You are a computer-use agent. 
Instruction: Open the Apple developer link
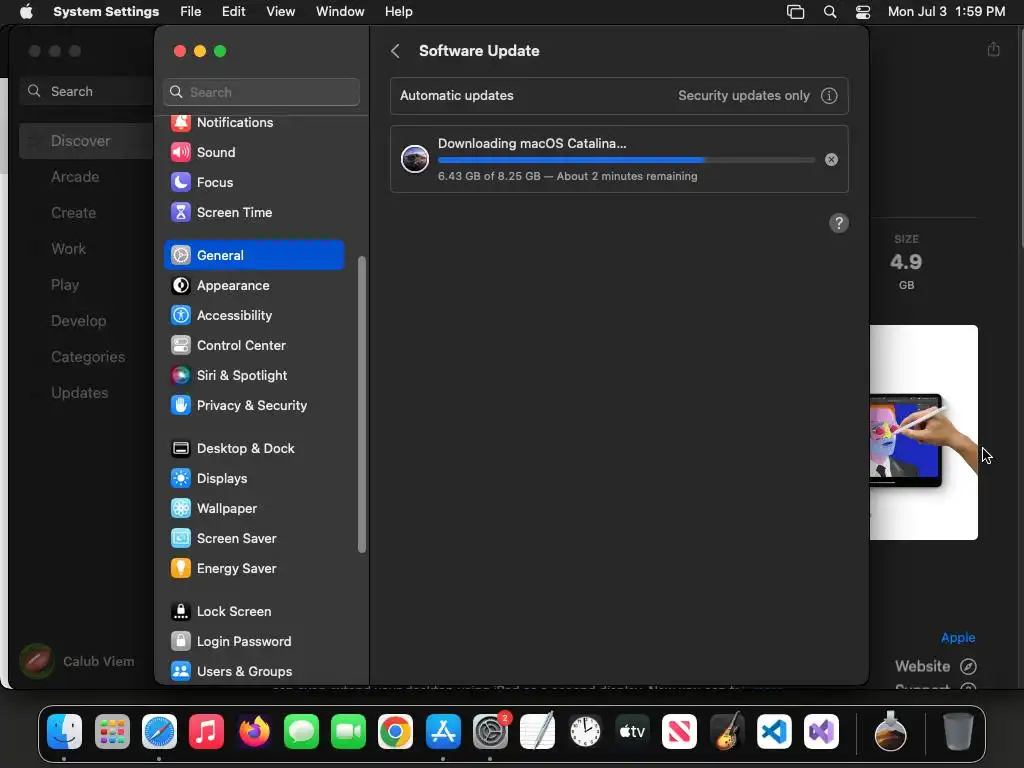(x=958, y=637)
